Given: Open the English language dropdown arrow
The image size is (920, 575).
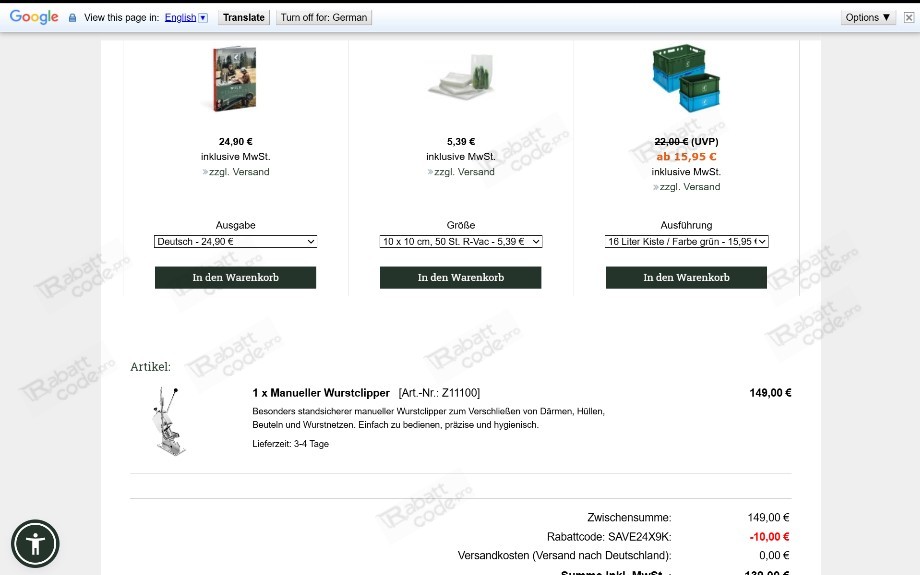Looking at the screenshot, I should coord(203,18).
